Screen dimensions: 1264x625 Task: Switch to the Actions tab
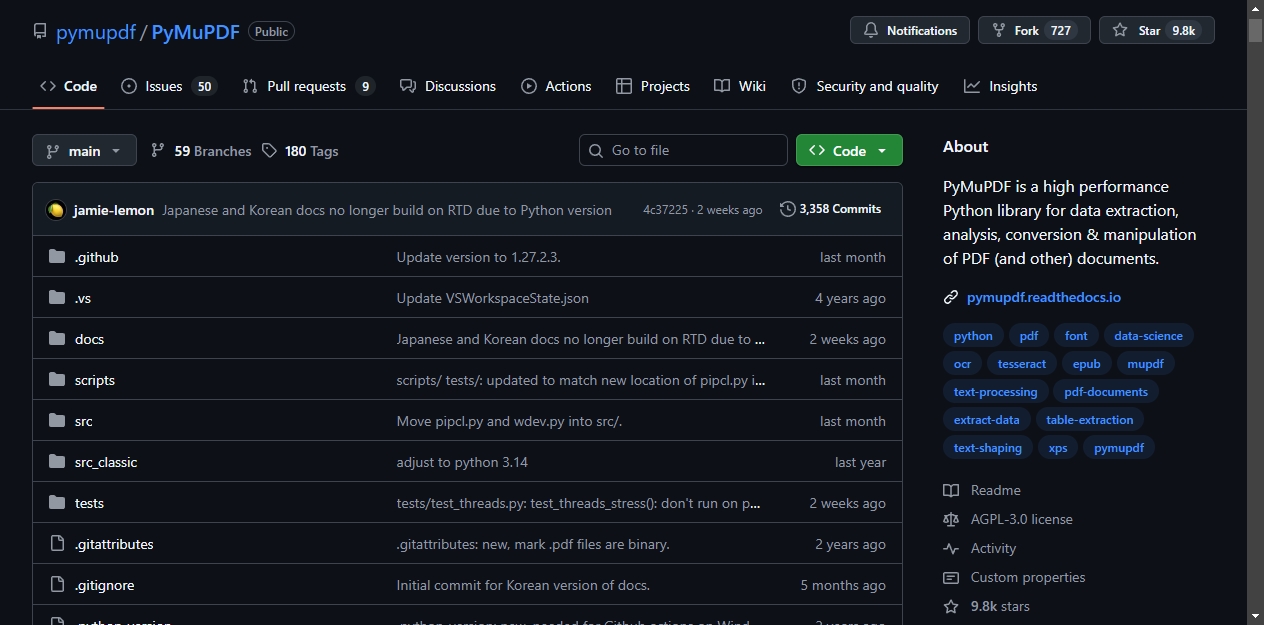(x=556, y=86)
